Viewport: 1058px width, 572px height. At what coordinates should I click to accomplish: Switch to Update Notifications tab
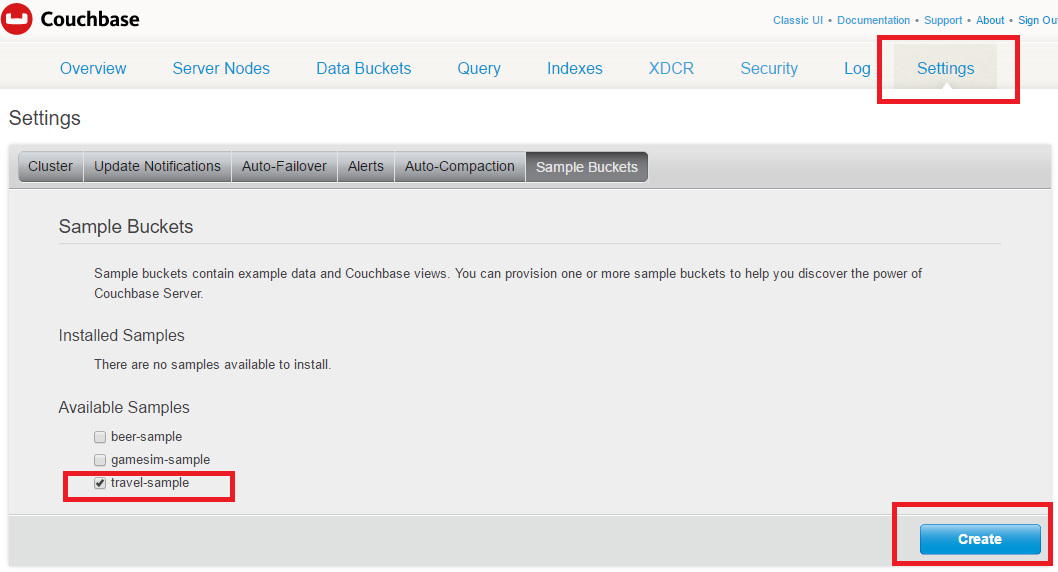point(157,167)
